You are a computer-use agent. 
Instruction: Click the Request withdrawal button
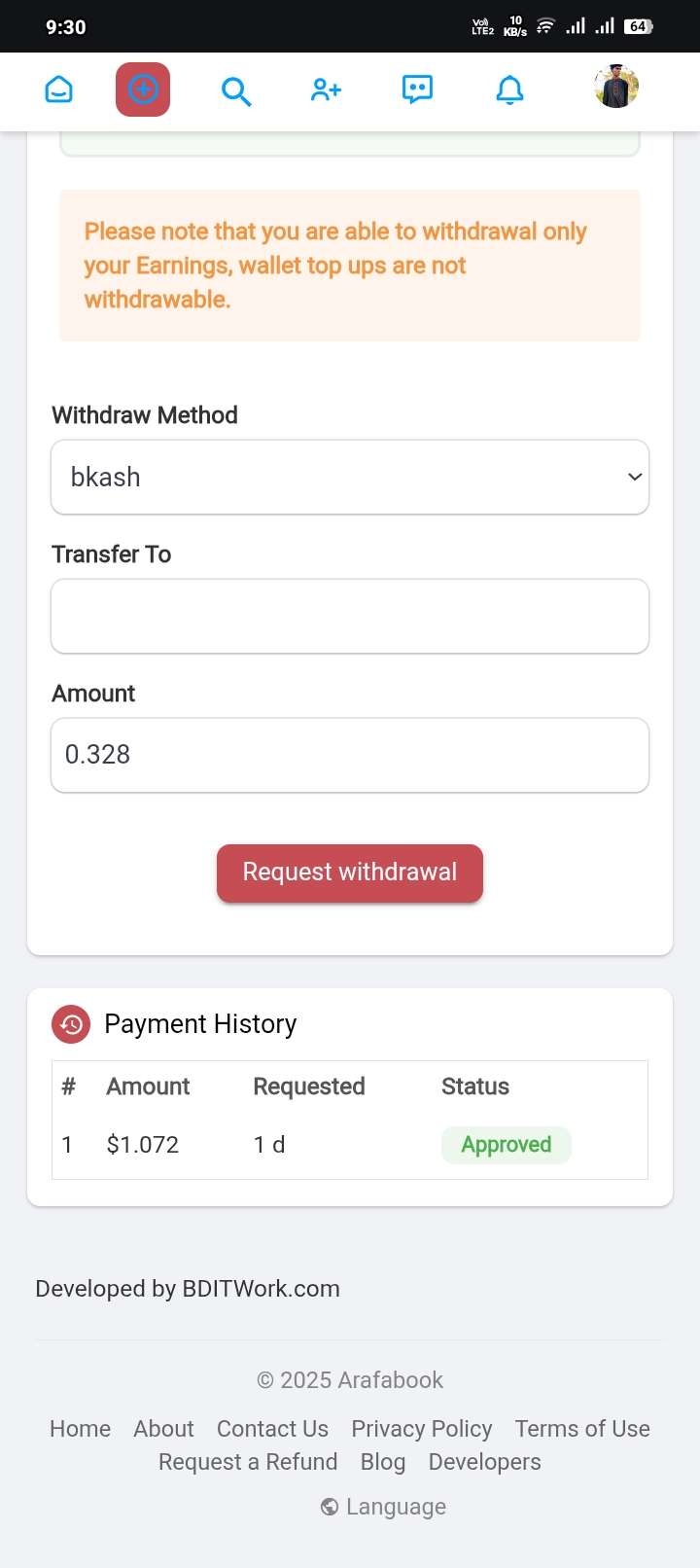point(350,873)
